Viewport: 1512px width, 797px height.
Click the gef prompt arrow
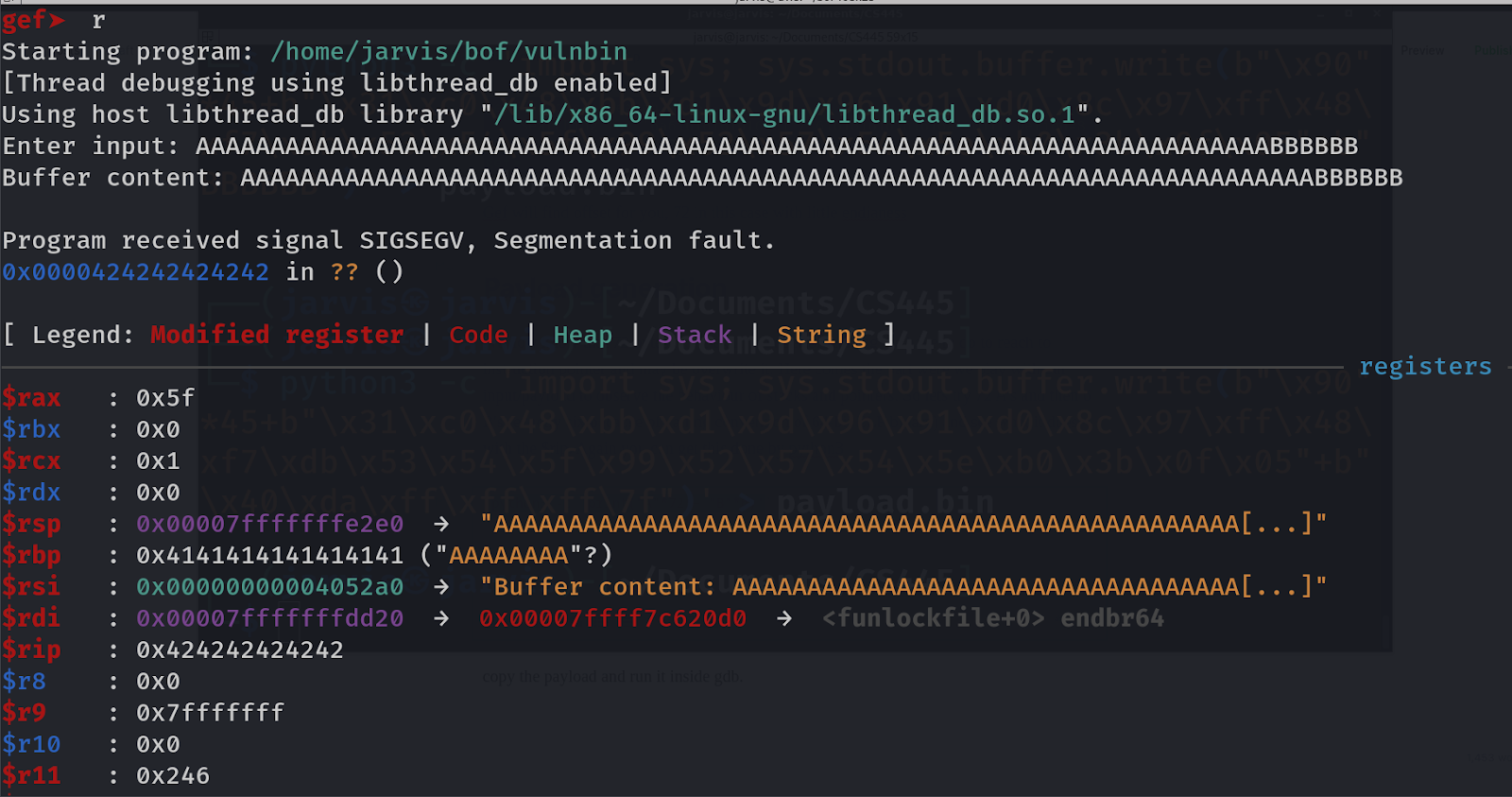point(58,20)
